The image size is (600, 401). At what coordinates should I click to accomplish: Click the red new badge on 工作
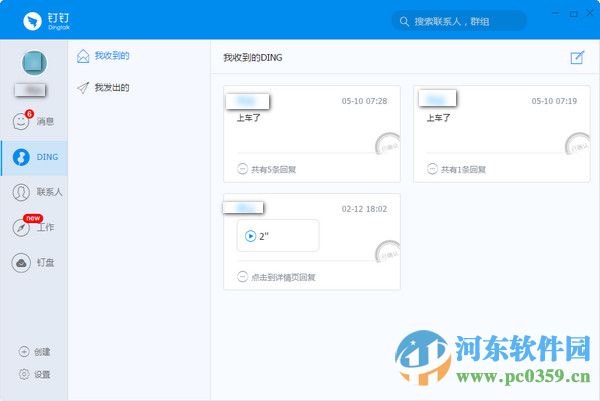(x=33, y=218)
